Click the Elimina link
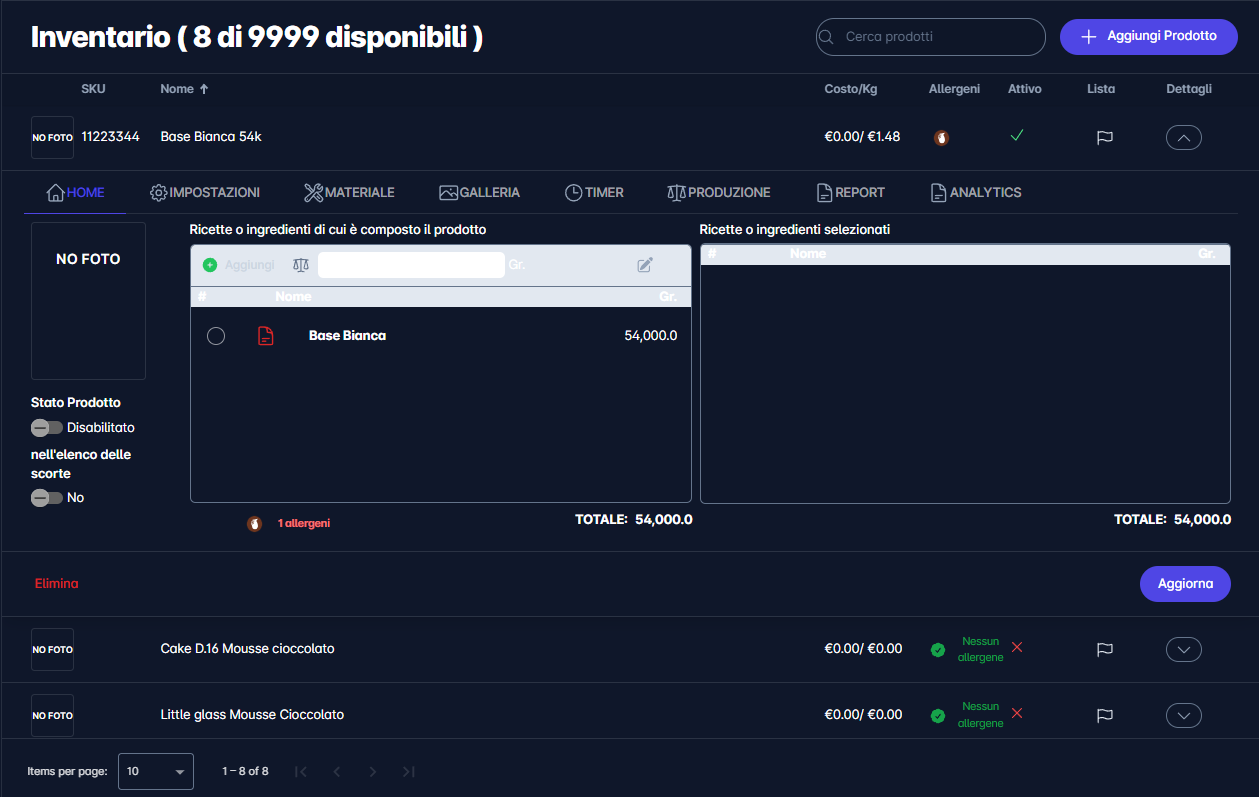Viewport: 1259px width, 797px height. point(56,583)
